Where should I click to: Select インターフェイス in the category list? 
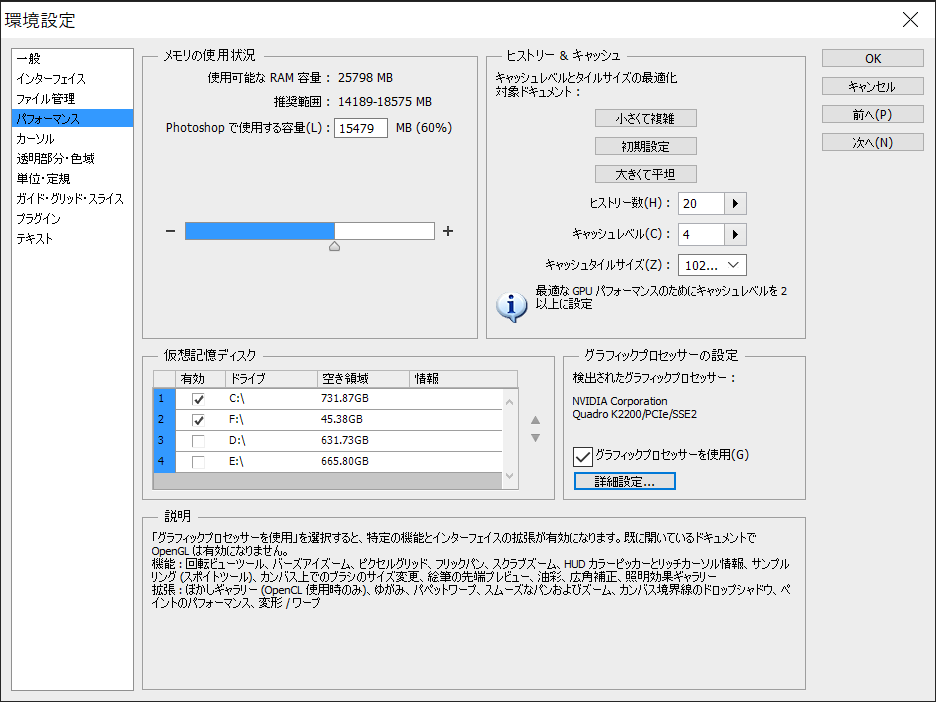[x=51, y=79]
